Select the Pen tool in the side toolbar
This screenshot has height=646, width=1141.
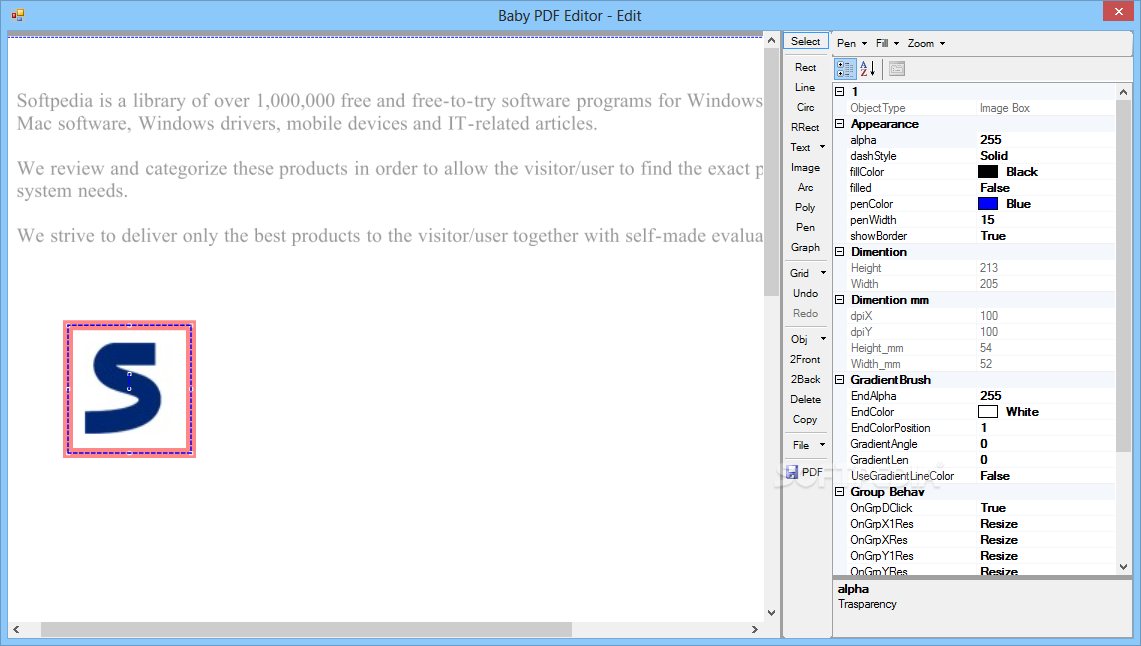[806, 227]
